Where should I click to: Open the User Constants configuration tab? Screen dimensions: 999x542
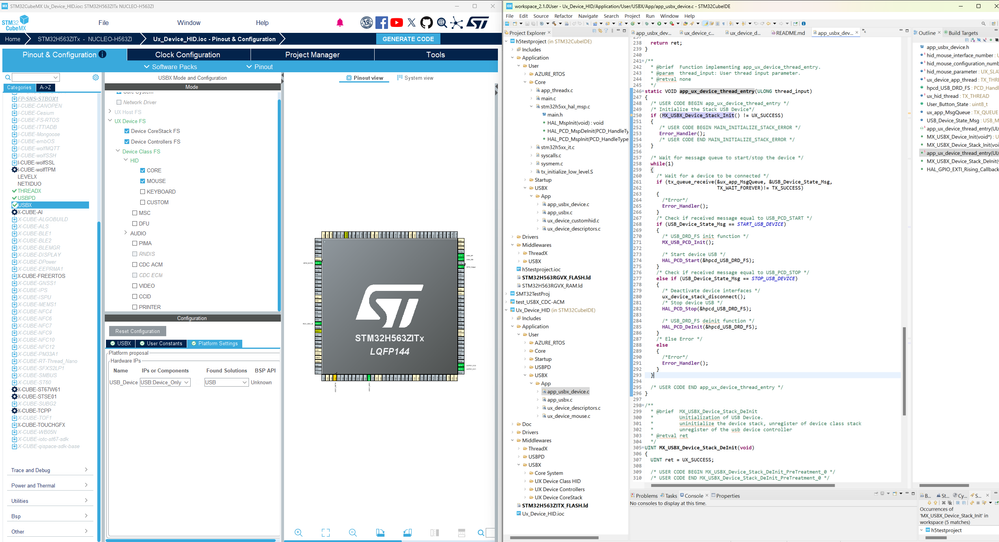[161, 343]
